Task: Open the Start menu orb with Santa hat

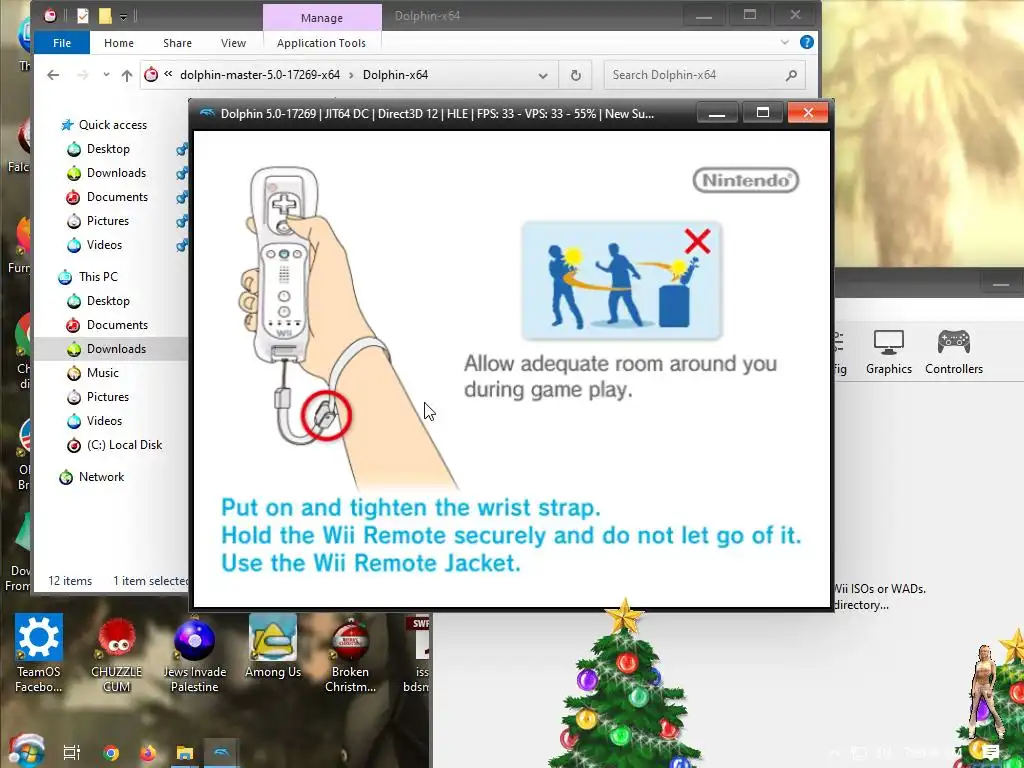Action: click(x=26, y=751)
